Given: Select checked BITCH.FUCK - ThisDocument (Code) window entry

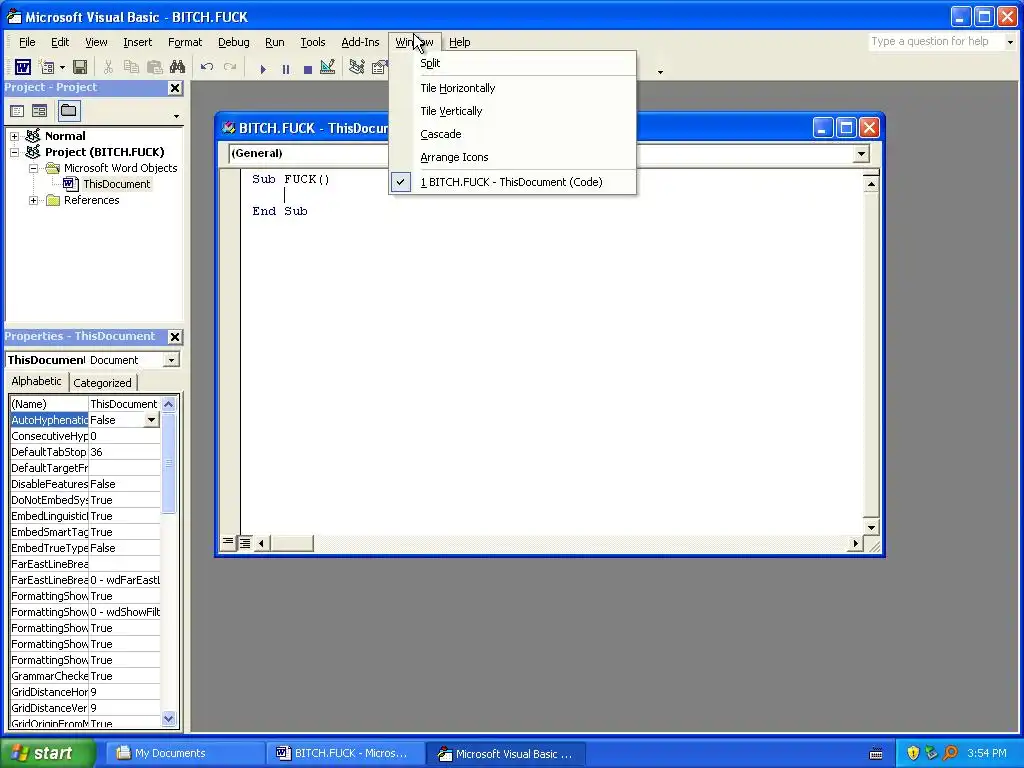Looking at the screenshot, I should point(513,182).
